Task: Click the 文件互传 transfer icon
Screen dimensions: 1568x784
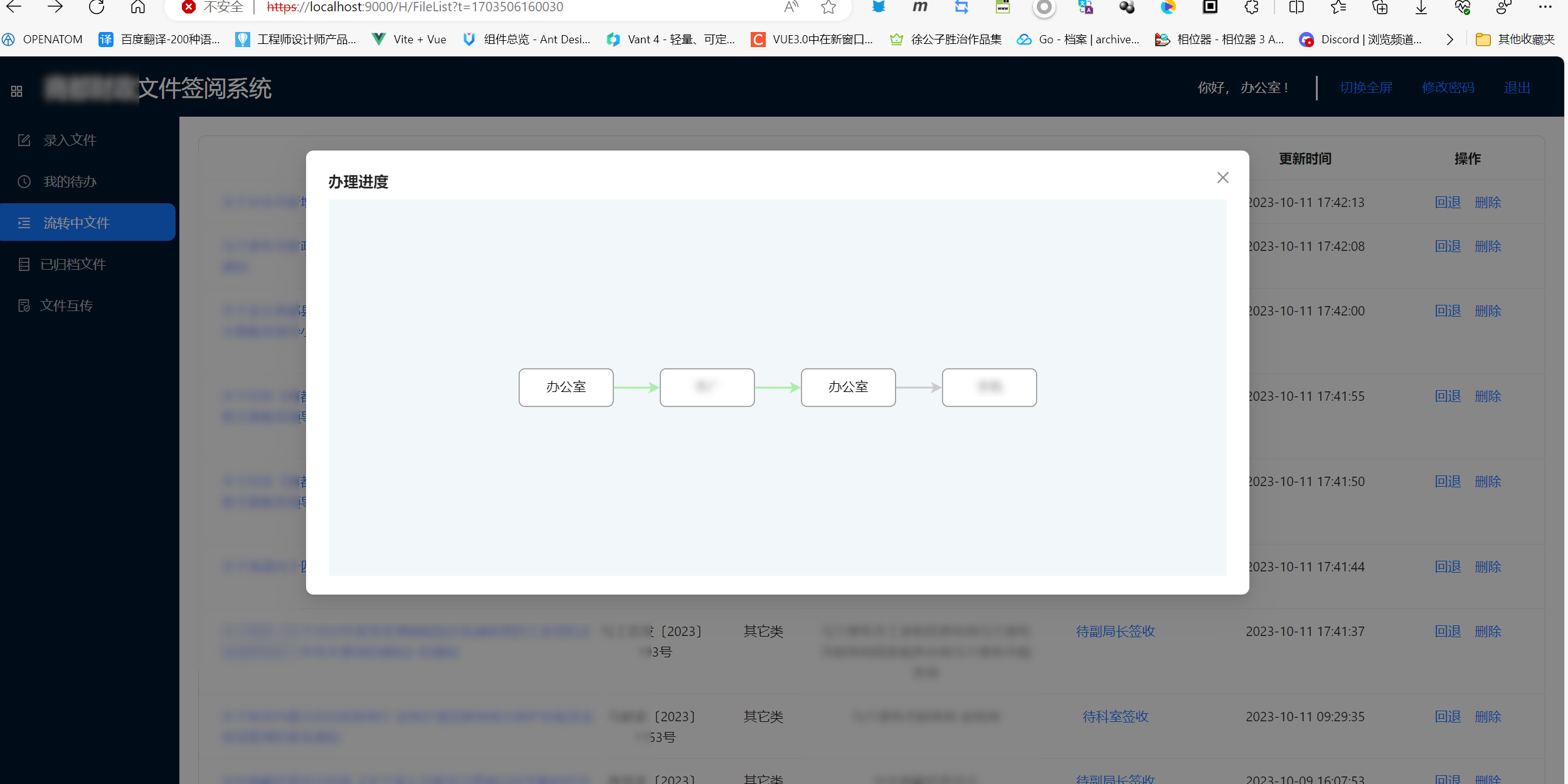Action: point(24,306)
